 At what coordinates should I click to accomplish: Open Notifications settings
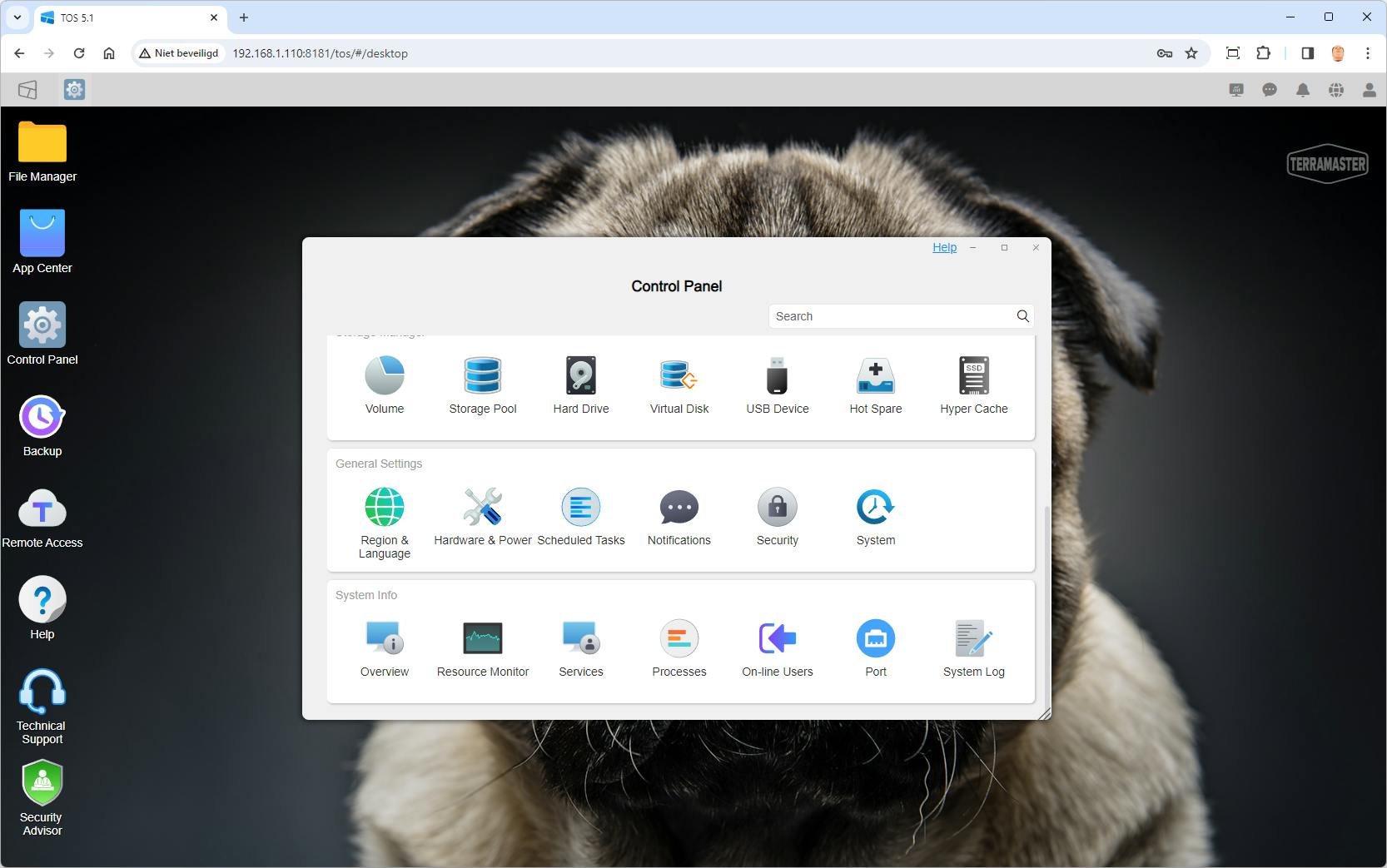pyautogui.click(x=679, y=517)
